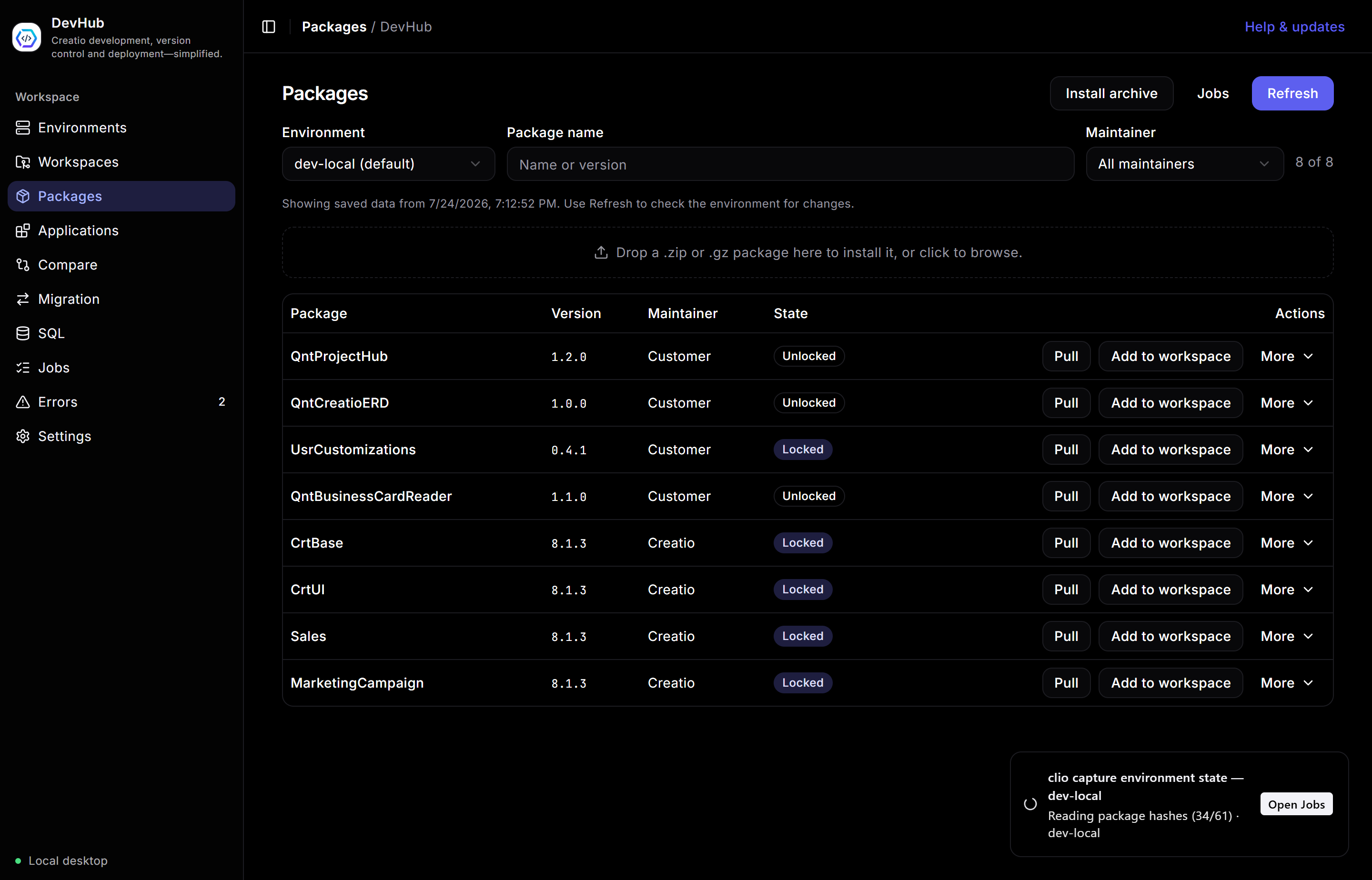This screenshot has width=1372, height=880.
Task: Open the Help & updates link
Action: pos(1294,27)
